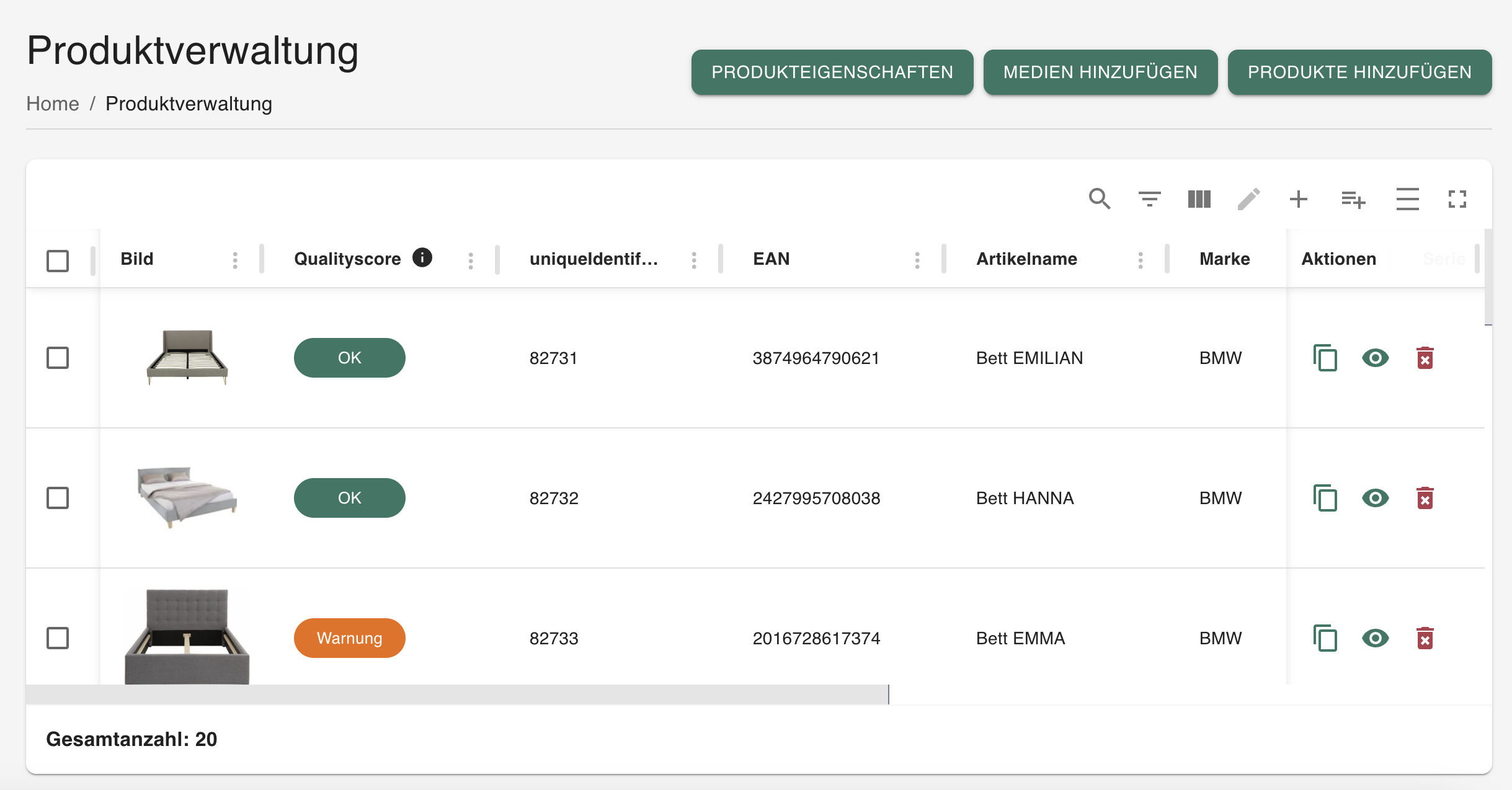Open the filter list icon

click(x=1149, y=199)
